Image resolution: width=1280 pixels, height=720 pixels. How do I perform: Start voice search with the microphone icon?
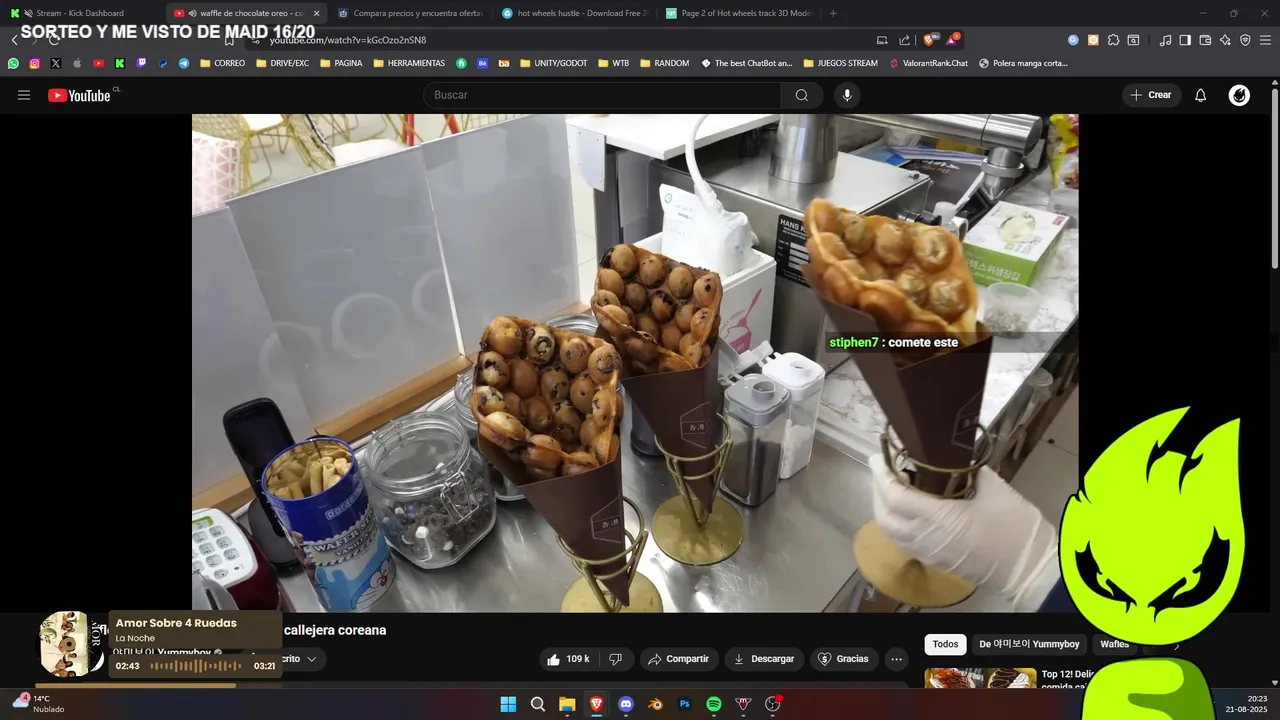click(847, 95)
